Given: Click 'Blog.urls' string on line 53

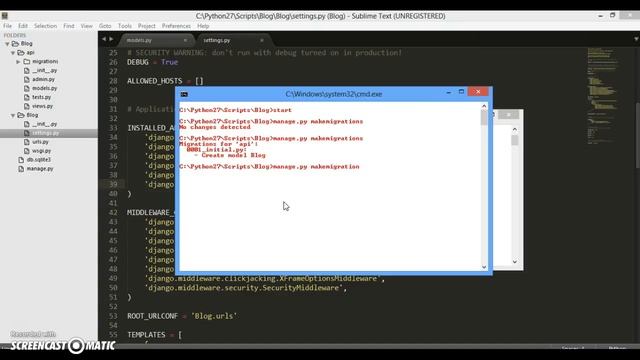Looking at the screenshot, I should (214, 316).
